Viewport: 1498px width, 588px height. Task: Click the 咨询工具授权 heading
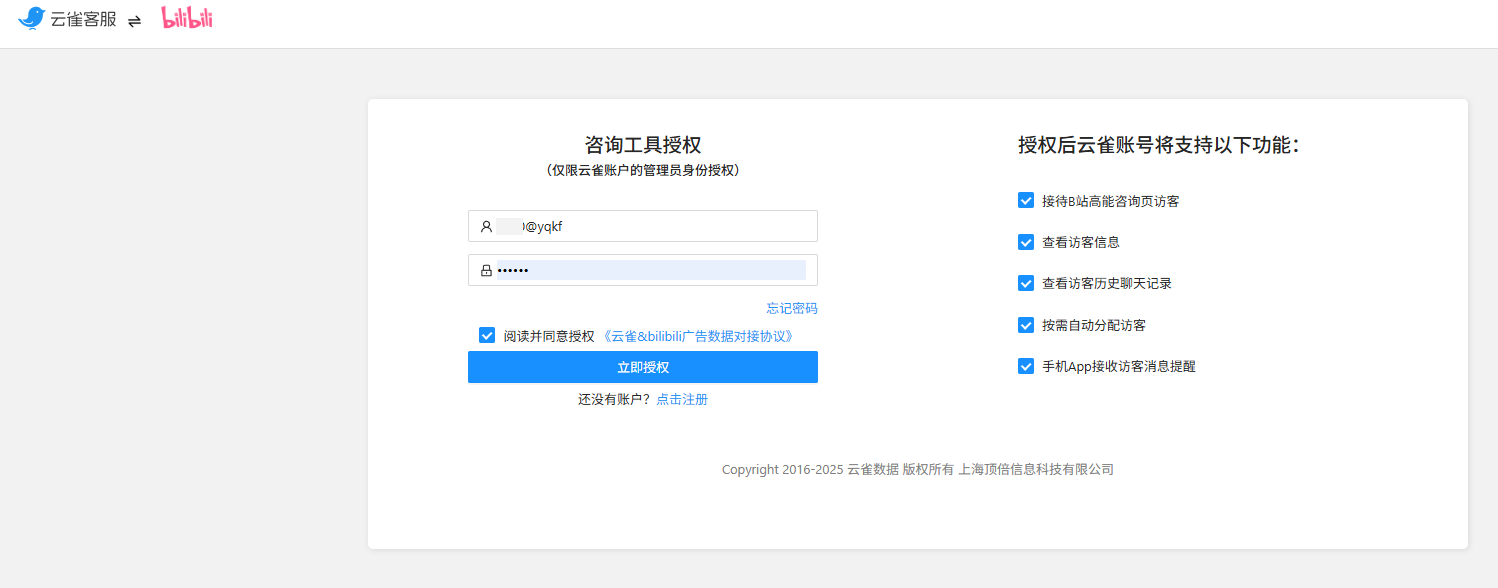642,145
